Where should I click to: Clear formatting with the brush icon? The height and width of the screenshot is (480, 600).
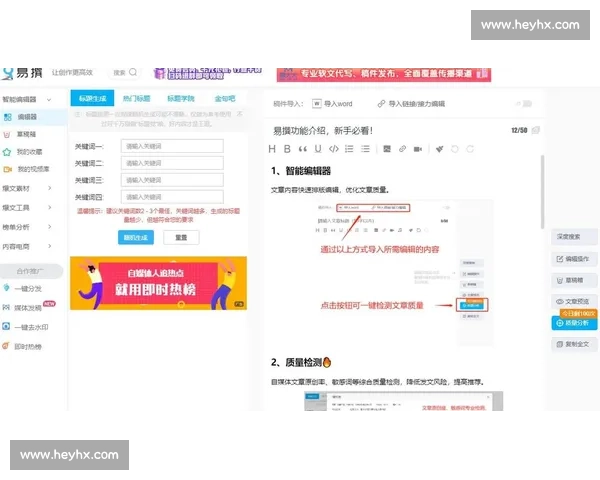pyautogui.click(x=439, y=149)
